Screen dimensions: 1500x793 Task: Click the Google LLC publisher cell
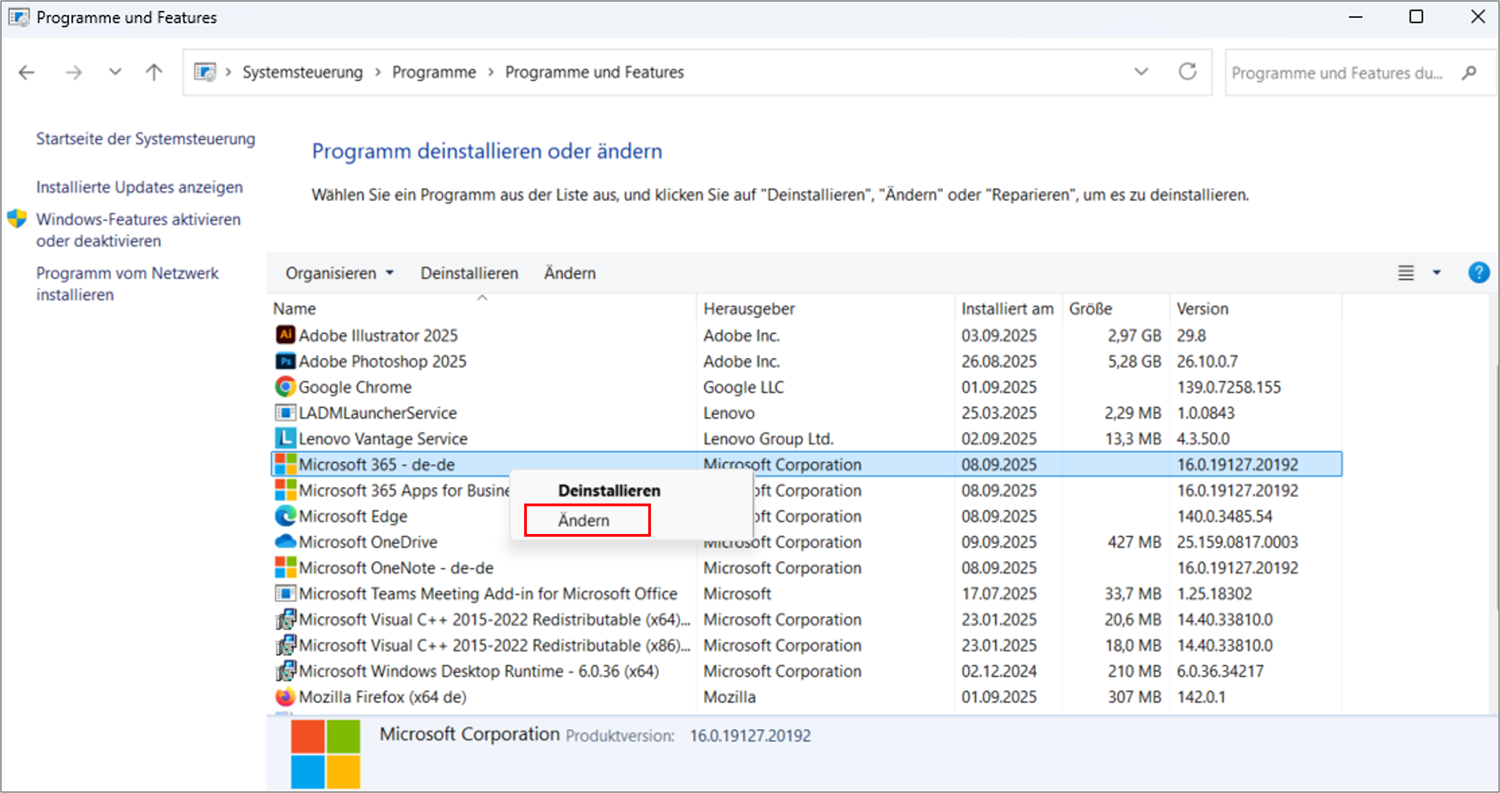click(x=744, y=387)
